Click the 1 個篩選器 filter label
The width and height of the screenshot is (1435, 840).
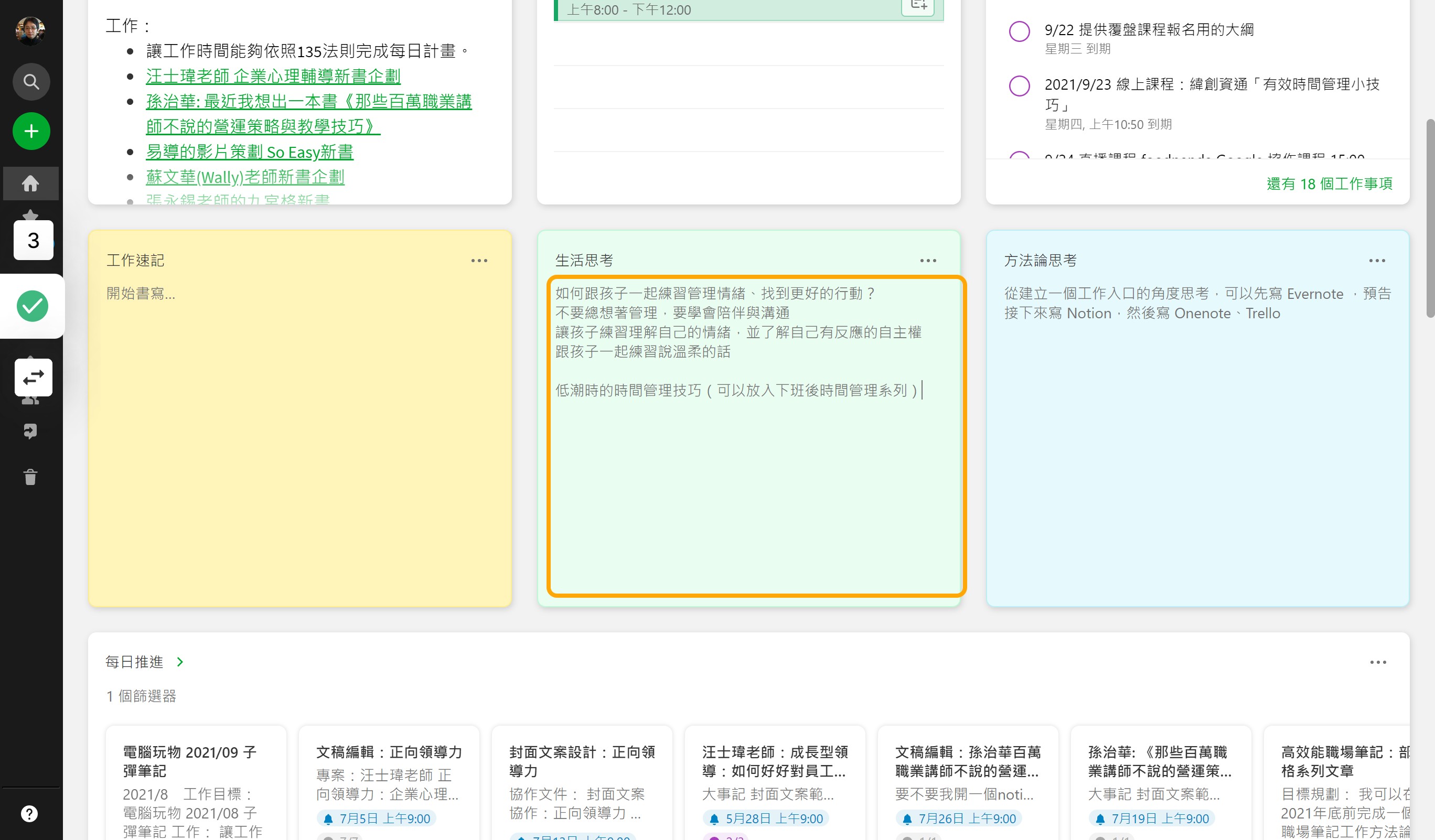(x=141, y=696)
